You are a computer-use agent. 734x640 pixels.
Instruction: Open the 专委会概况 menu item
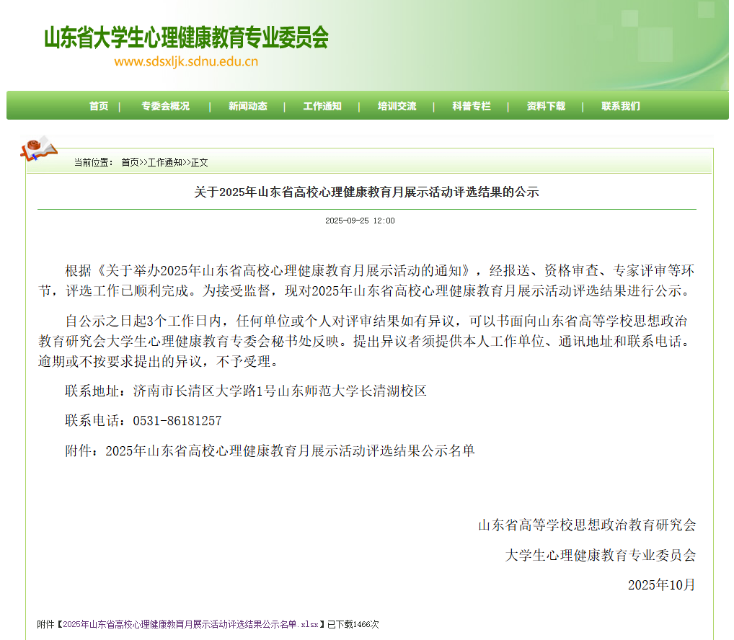point(165,106)
